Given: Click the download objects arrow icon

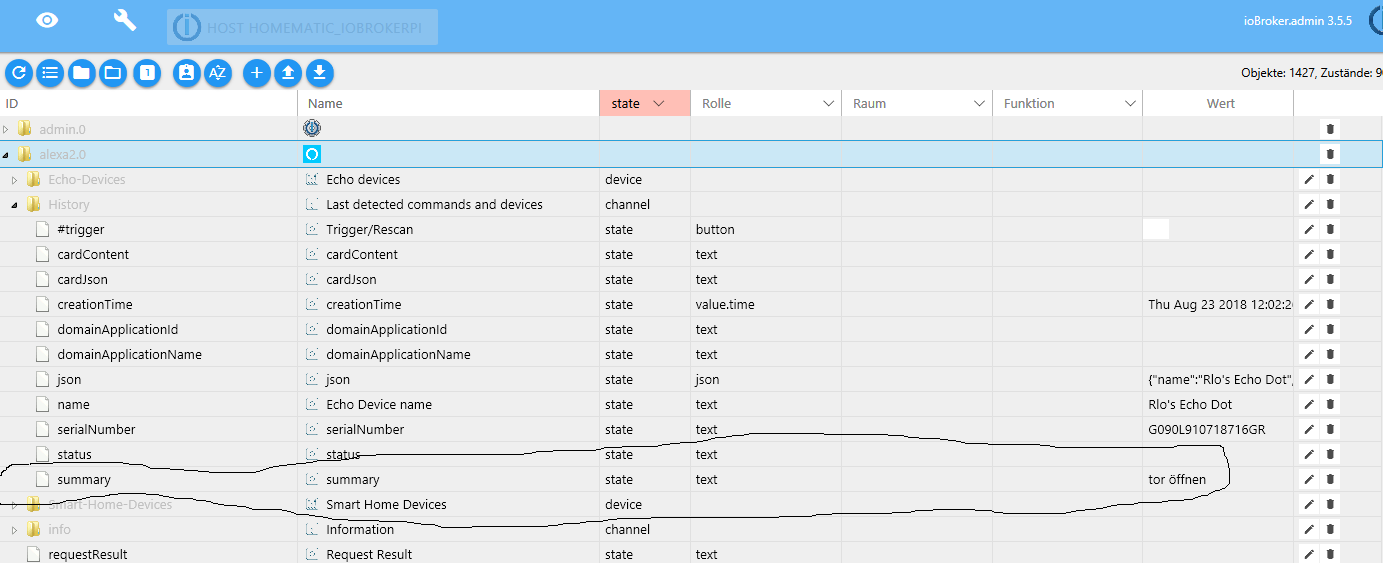Looking at the screenshot, I should click(319, 73).
